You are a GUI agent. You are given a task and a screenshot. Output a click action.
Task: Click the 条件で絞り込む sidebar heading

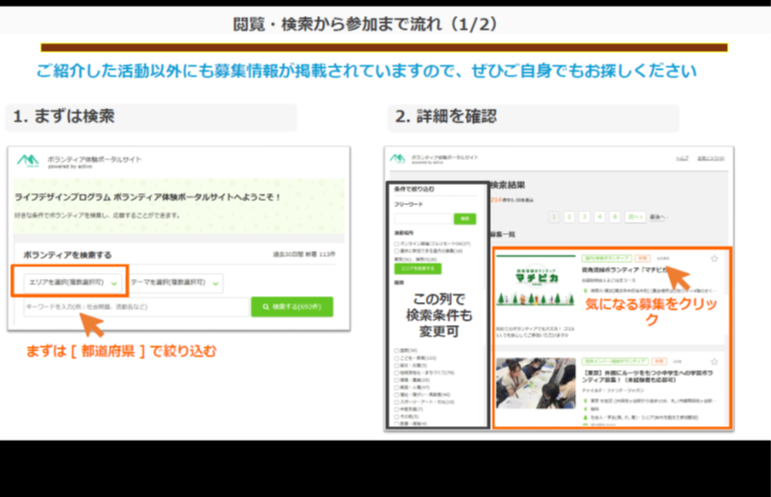point(414,189)
